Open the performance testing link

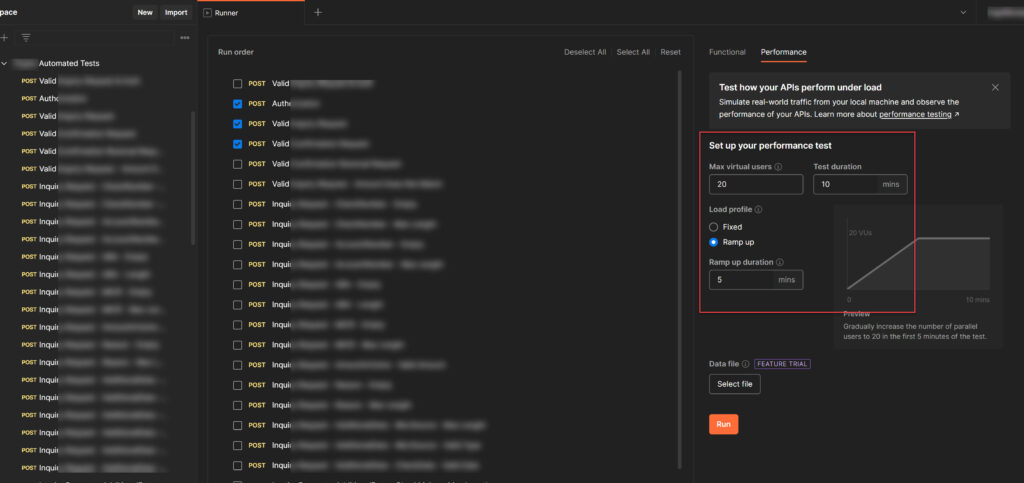click(x=919, y=115)
